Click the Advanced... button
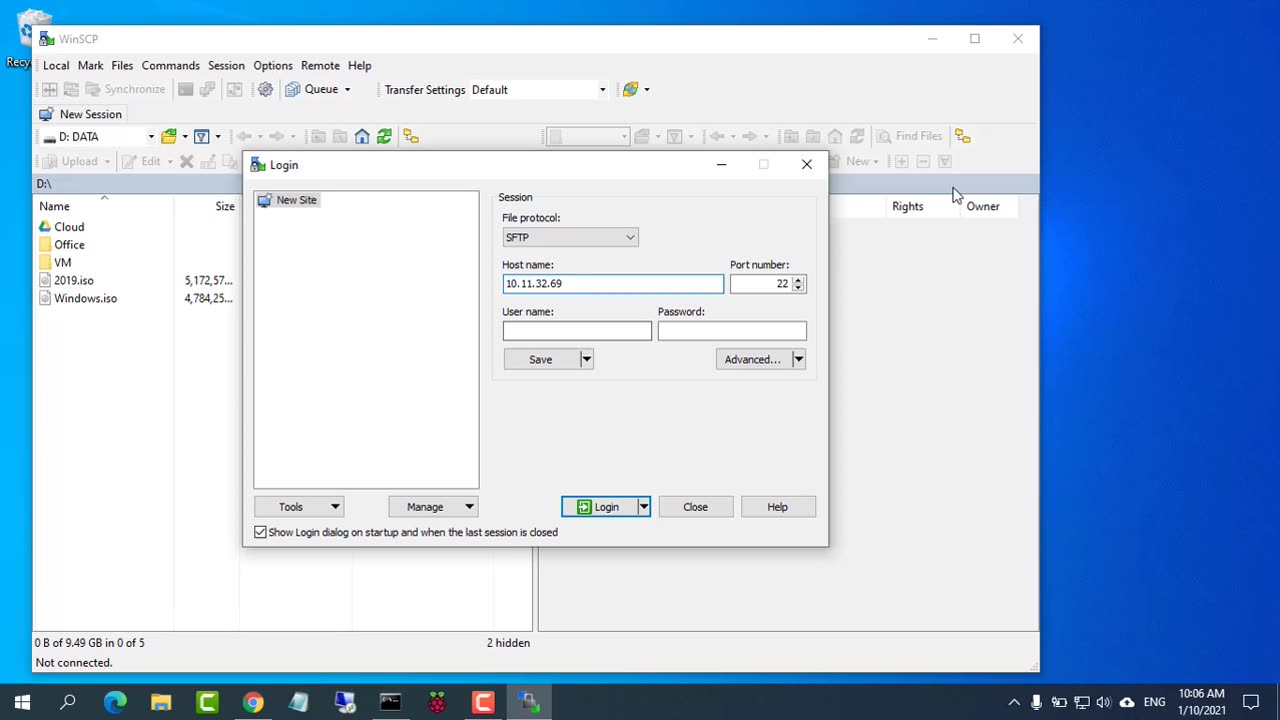The image size is (1280, 720). pos(753,359)
